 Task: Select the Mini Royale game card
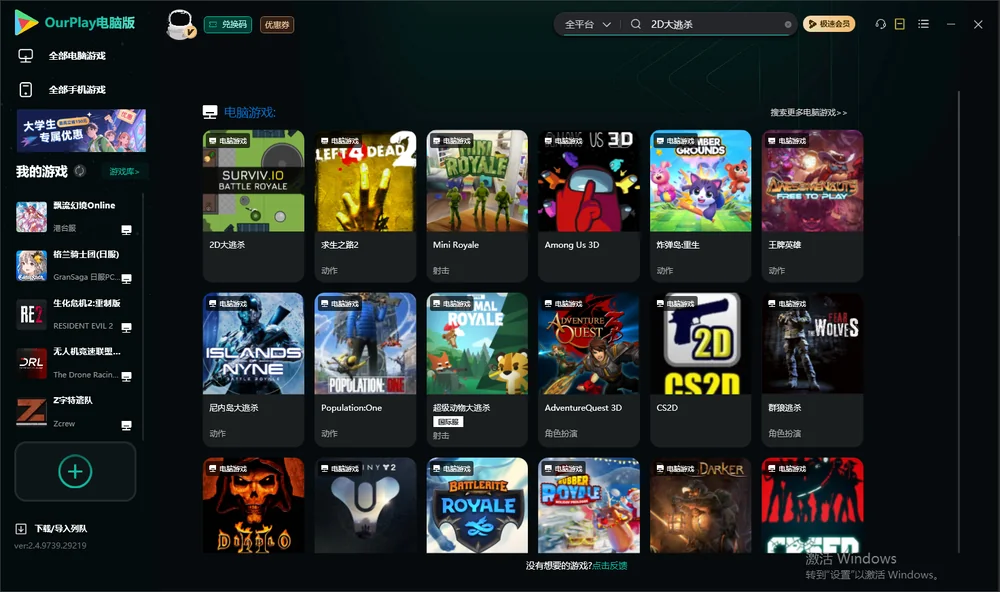[x=477, y=205]
